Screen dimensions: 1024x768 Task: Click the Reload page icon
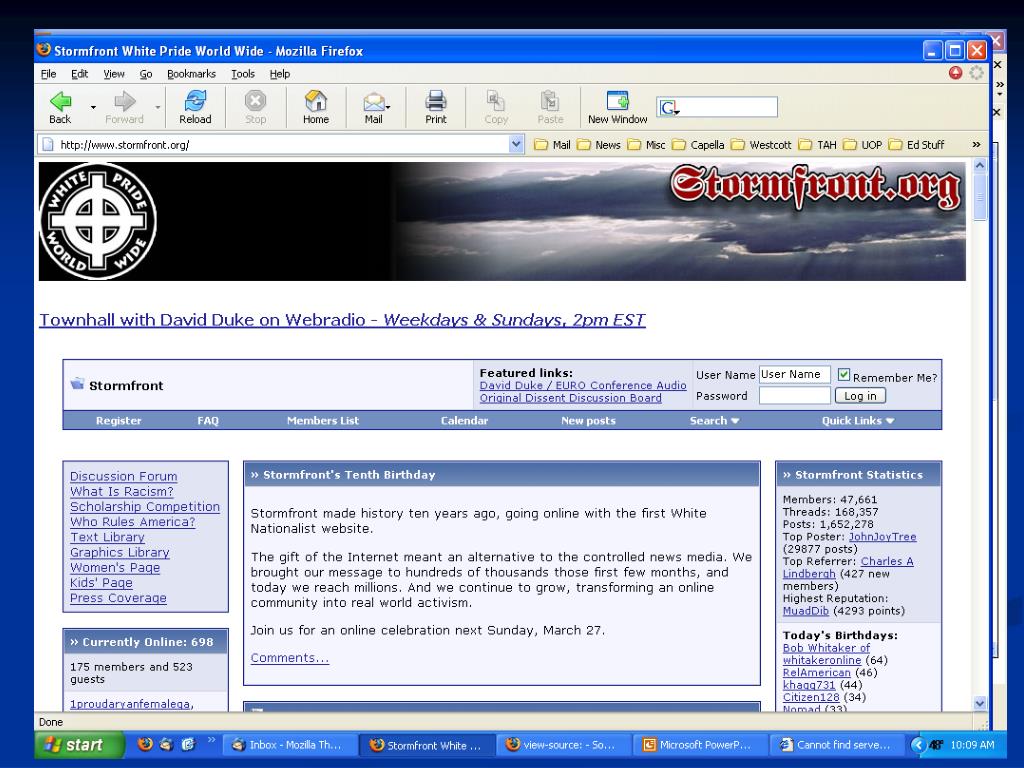point(195,101)
